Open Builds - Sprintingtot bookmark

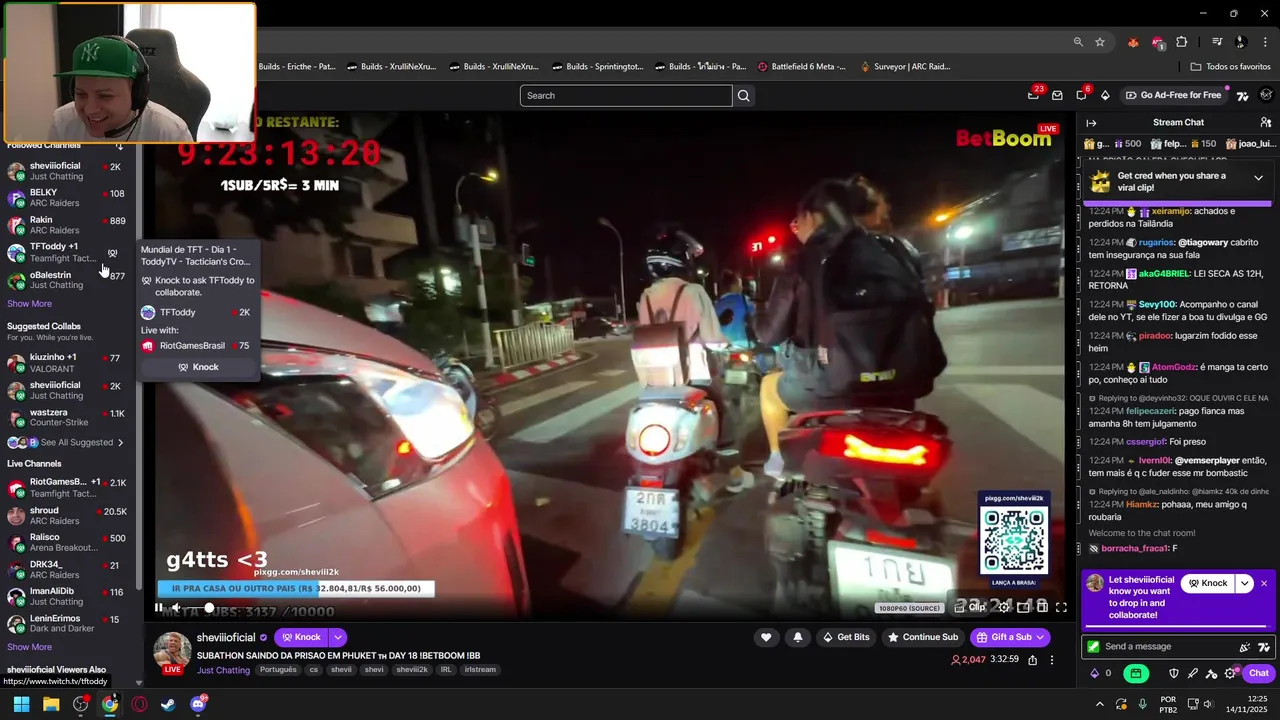click(x=596, y=67)
